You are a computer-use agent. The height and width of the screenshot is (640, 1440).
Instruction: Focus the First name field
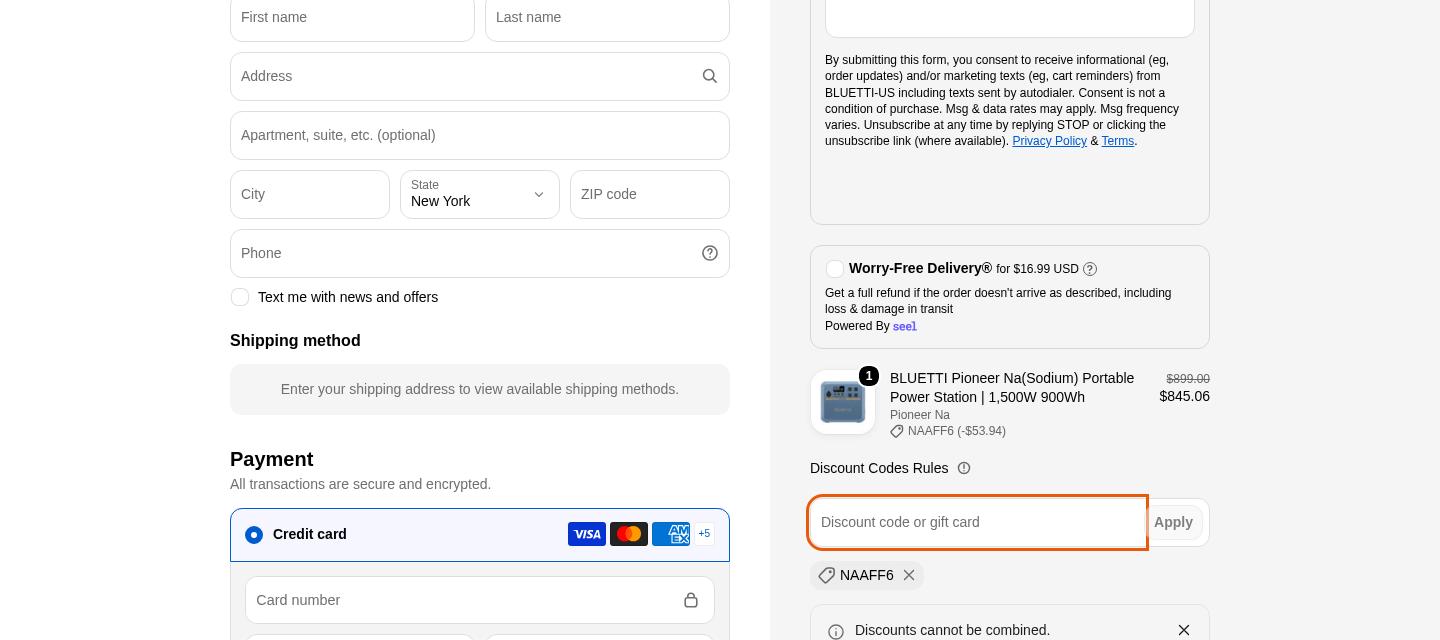pyautogui.click(x=352, y=18)
